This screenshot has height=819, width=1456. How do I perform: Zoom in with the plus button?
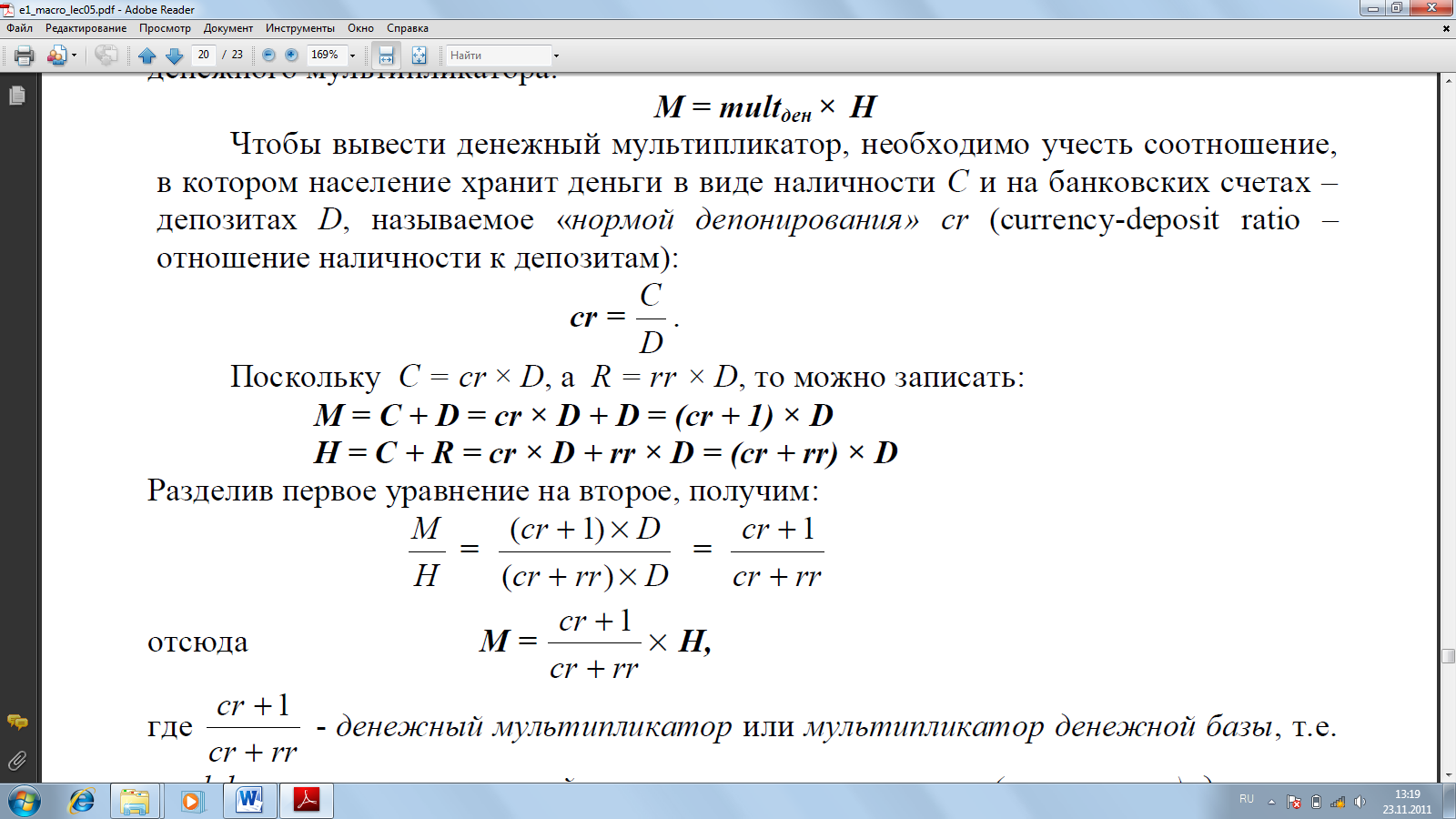[291, 56]
